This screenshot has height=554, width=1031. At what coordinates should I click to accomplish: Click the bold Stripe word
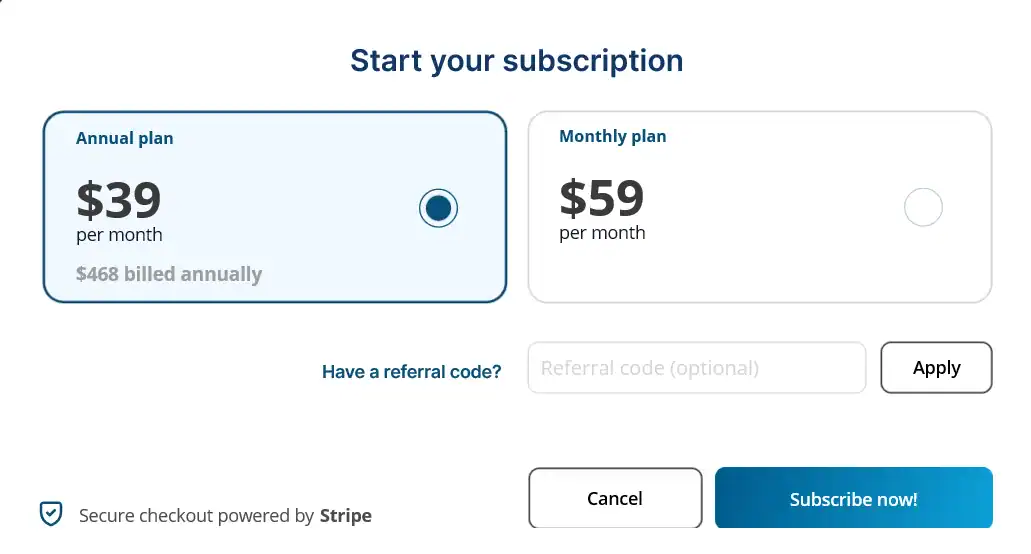point(345,516)
